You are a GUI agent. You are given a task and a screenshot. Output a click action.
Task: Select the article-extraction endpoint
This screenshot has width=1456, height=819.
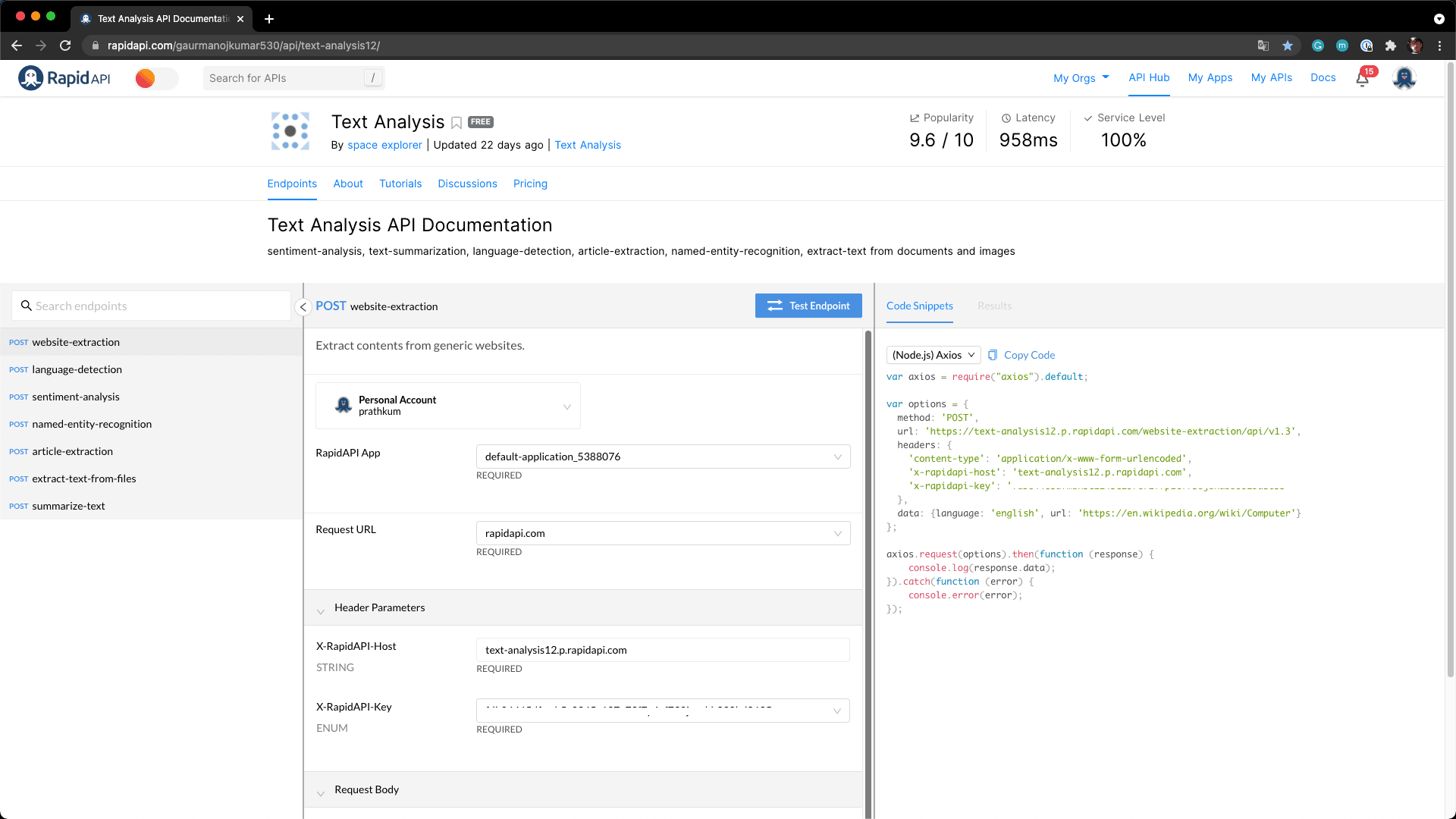coord(151,451)
